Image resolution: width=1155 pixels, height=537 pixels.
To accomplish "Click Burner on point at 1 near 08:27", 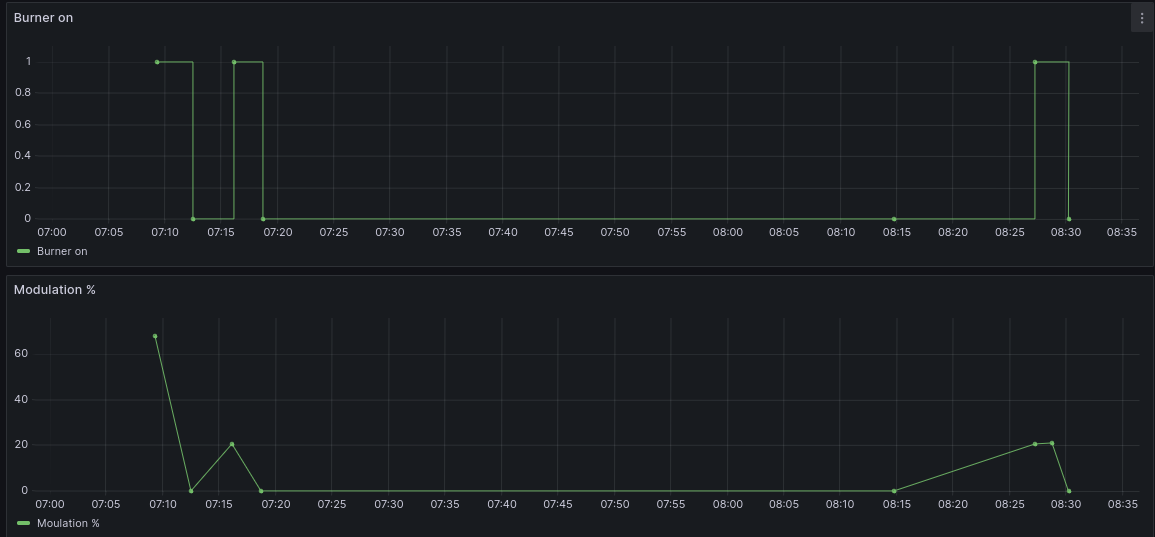I will (1035, 62).
